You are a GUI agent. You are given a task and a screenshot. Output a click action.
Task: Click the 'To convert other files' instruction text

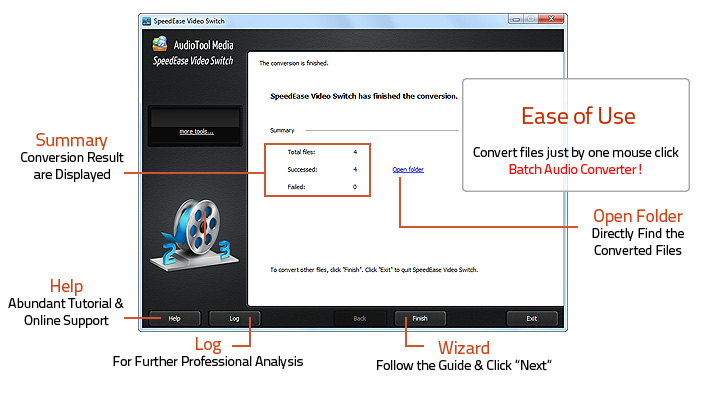click(374, 270)
